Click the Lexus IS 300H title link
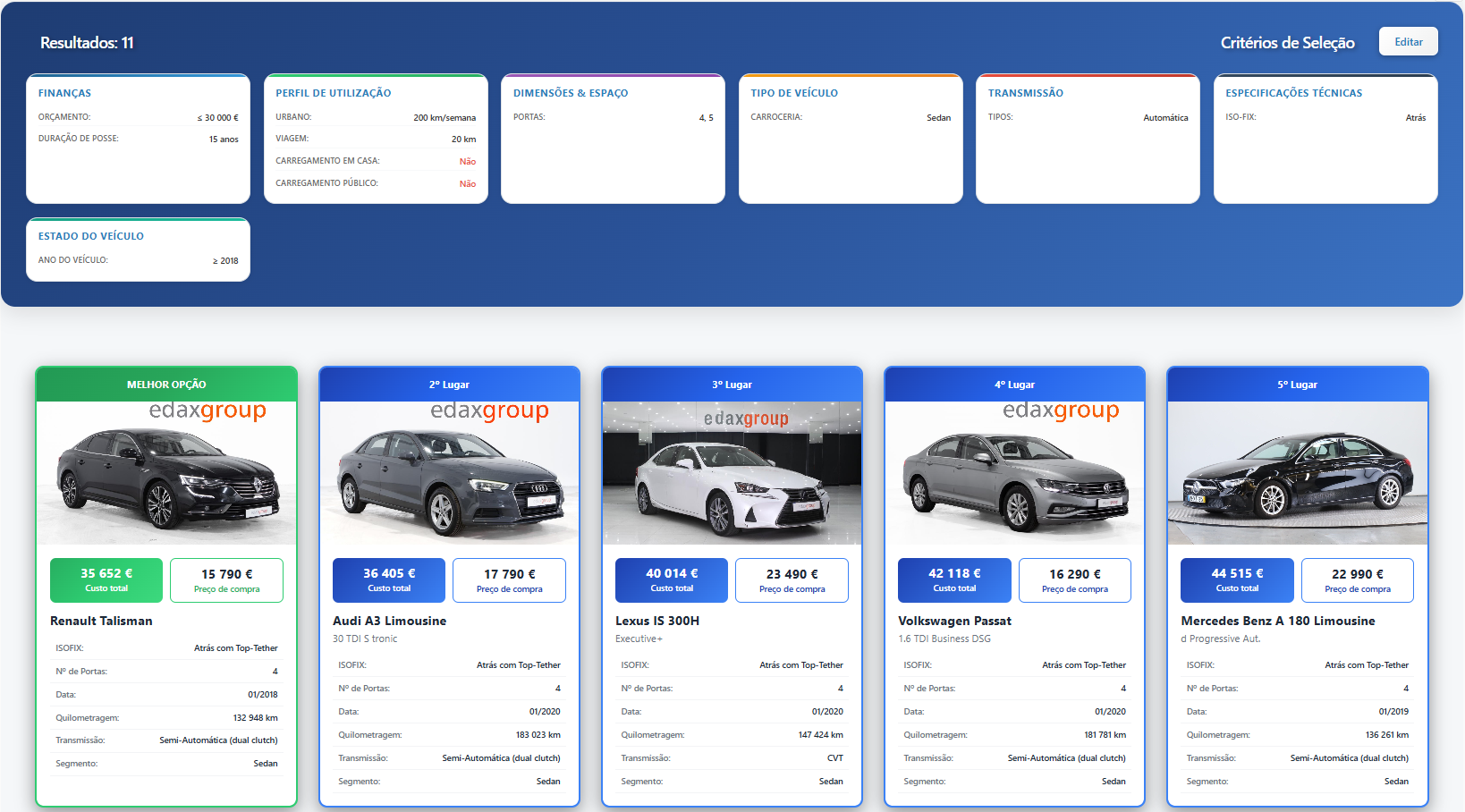This screenshot has width=1465, height=812. 662,621
